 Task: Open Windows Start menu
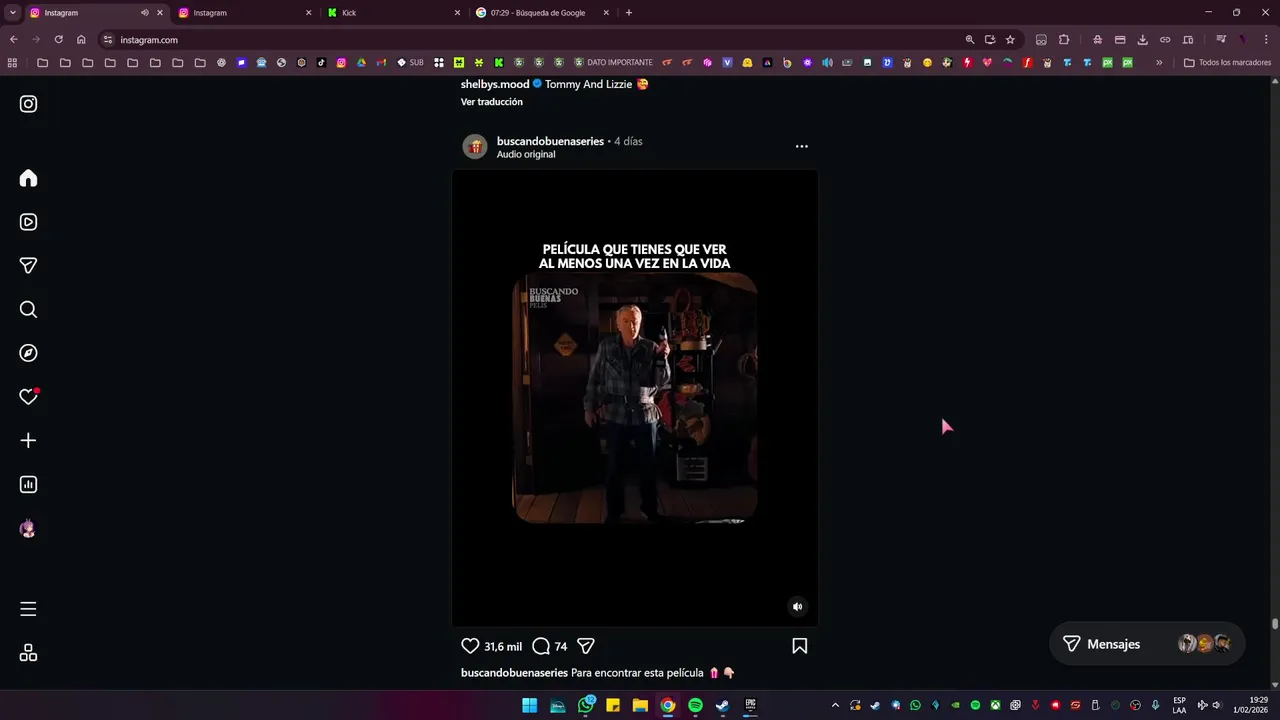click(x=529, y=705)
